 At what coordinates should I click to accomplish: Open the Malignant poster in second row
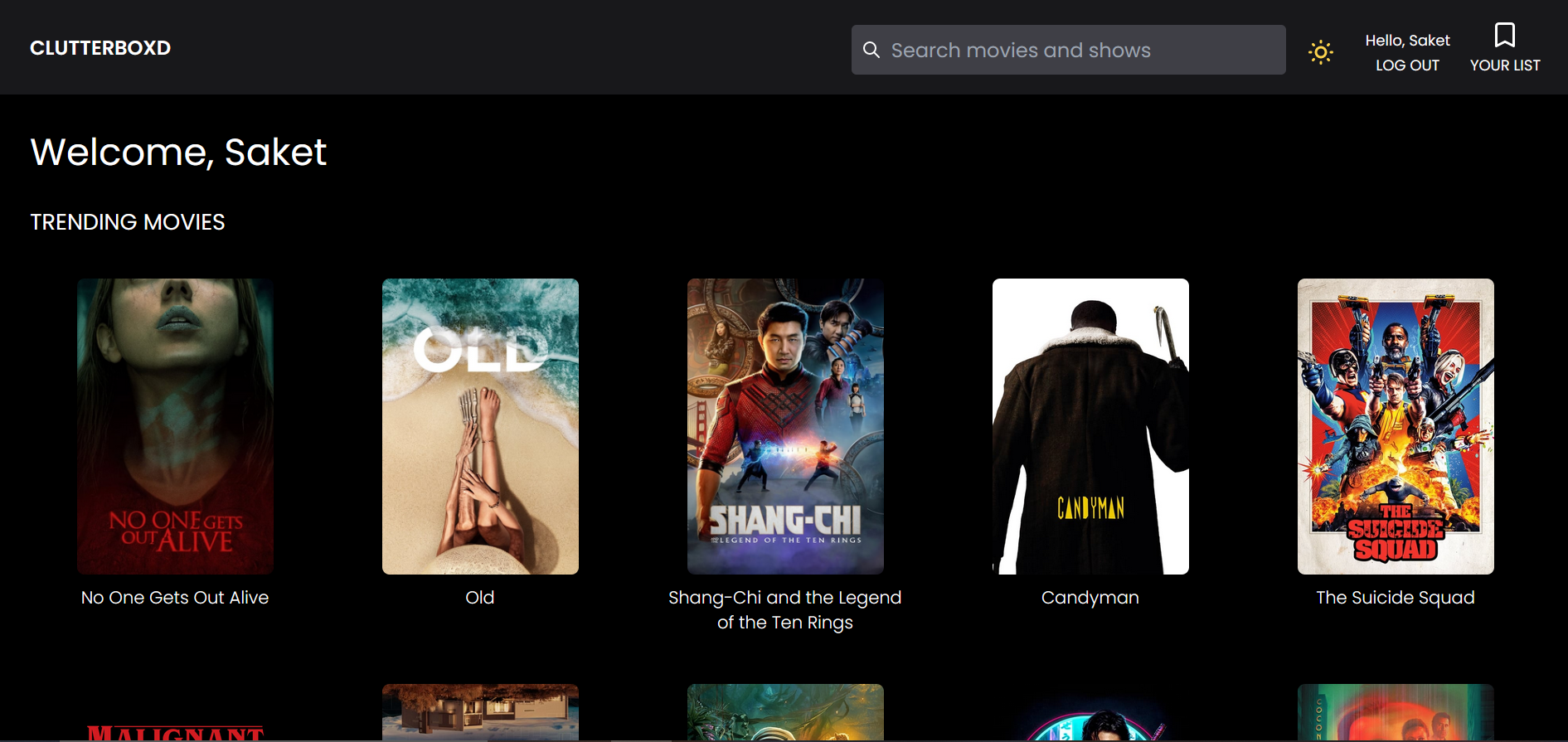coord(175,713)
